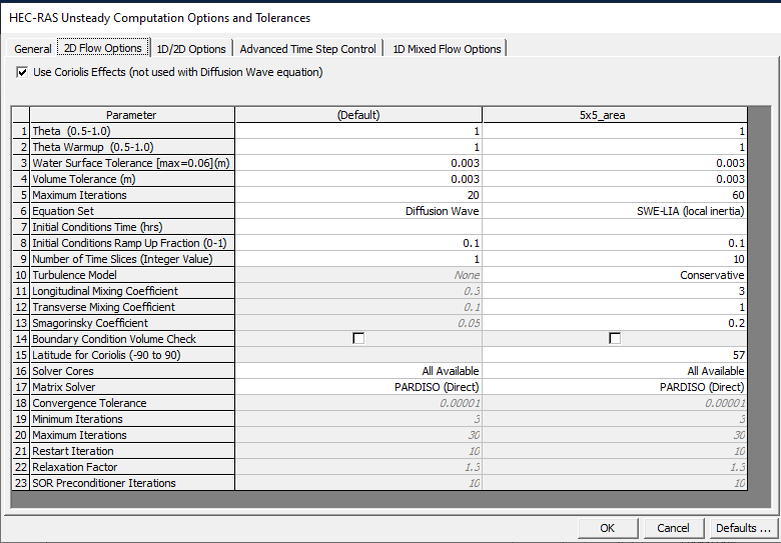Click Longitudinal Mixing 0.3 Default cell
This screenshot has width=781, height=543.
pos(358,291)
